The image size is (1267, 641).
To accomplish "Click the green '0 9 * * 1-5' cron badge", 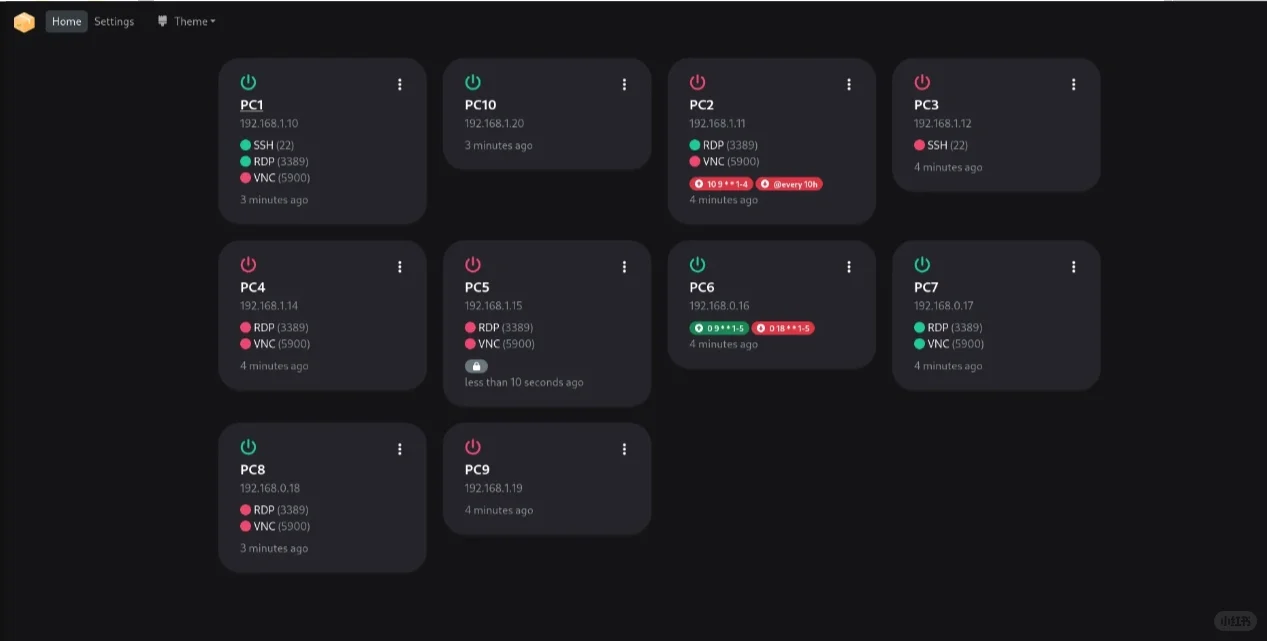I will coord(718,328).
